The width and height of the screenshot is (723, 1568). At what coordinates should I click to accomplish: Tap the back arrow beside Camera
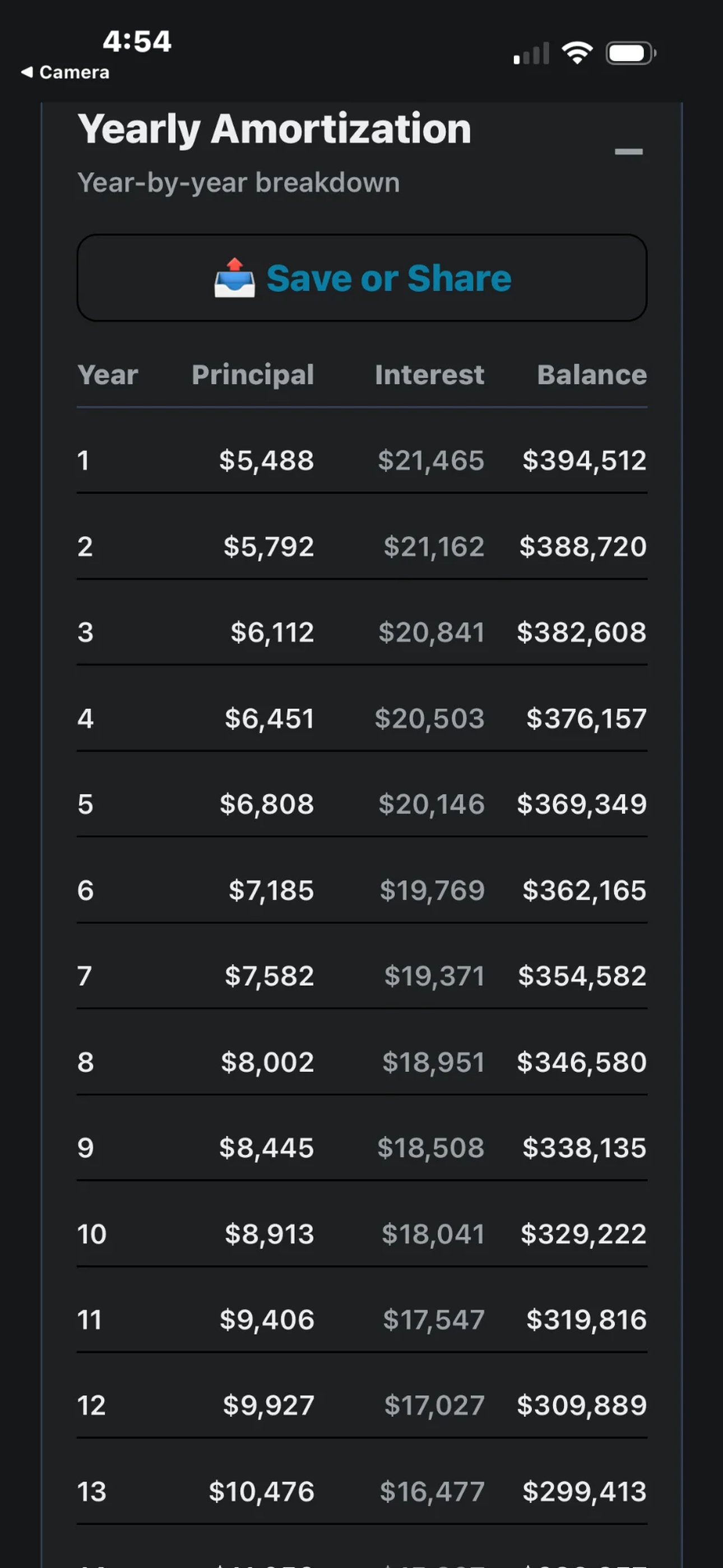point(27,72)
